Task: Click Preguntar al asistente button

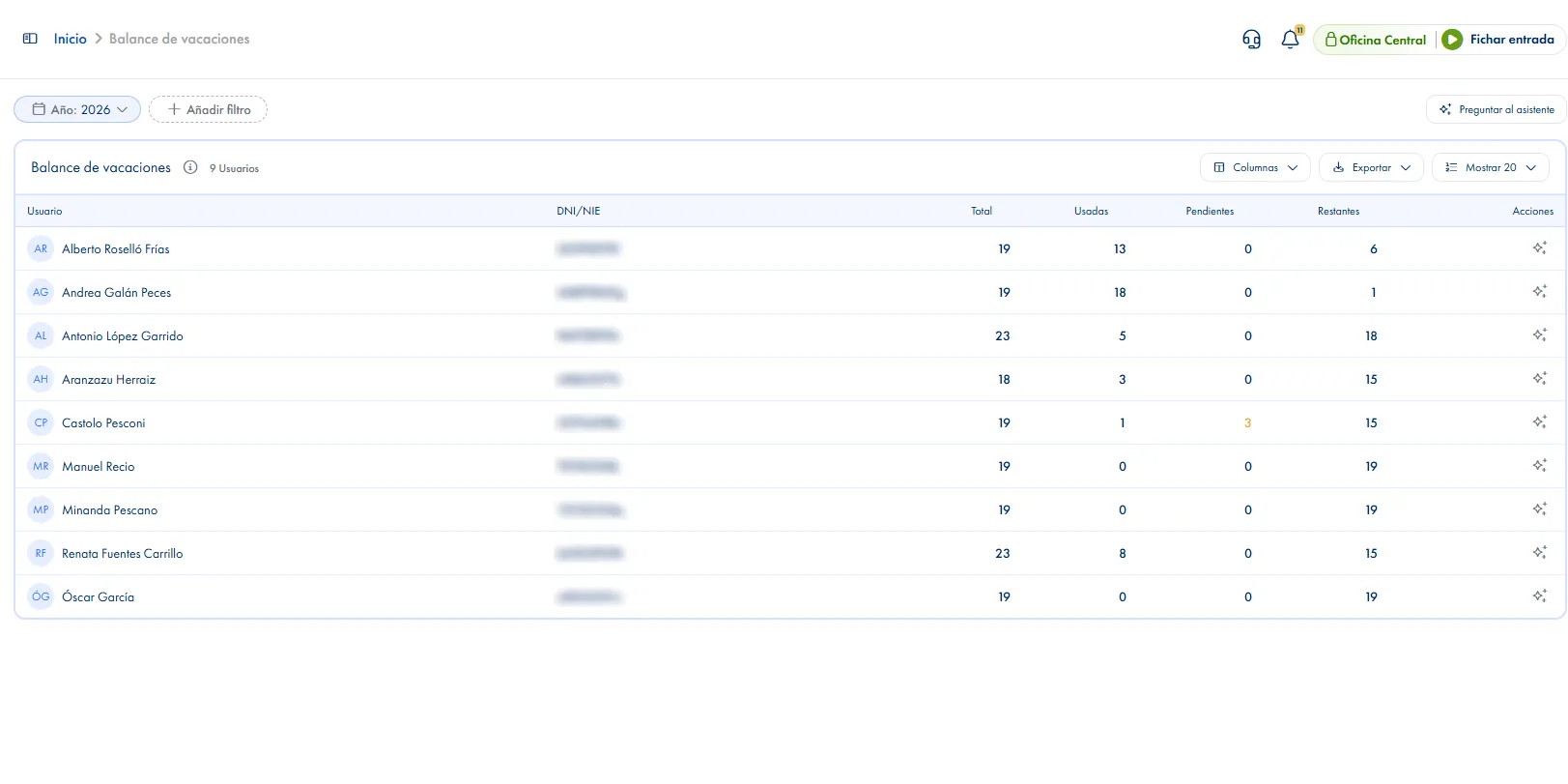Action: point(1496,109)
